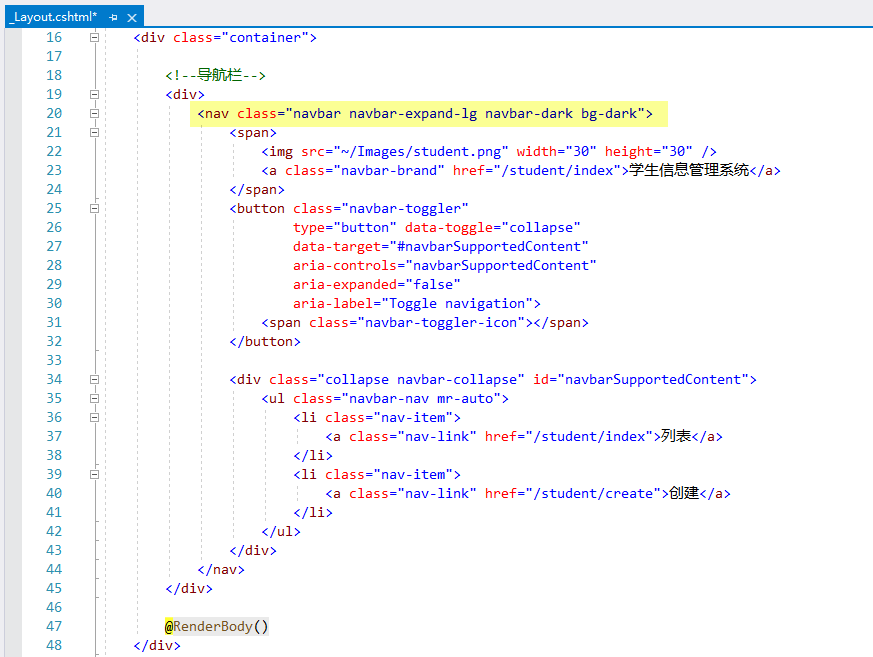
Task: Collapse the navbar-nav ul fold on line 35
Action: [94, 398]
